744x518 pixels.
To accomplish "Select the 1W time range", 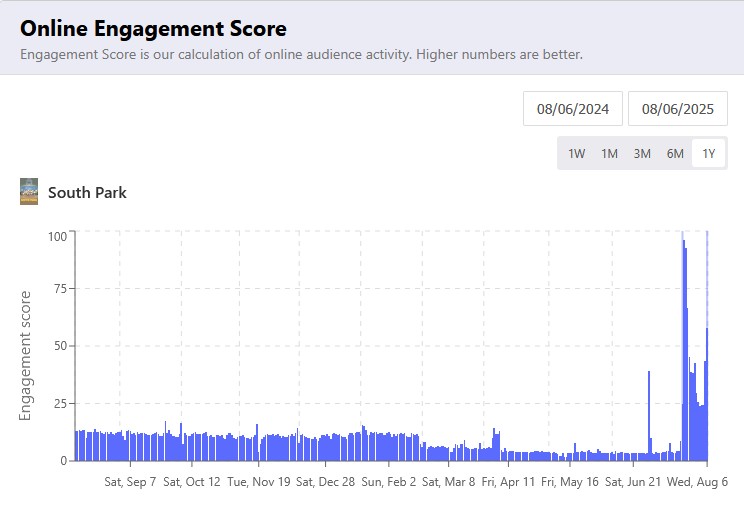I will click(x=577, y=154).
